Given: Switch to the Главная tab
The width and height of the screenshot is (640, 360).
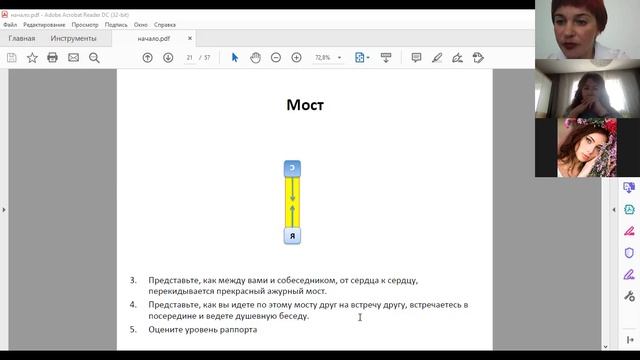Looking at the screenshot, I should pyautogui.click(x=22, y=38).
